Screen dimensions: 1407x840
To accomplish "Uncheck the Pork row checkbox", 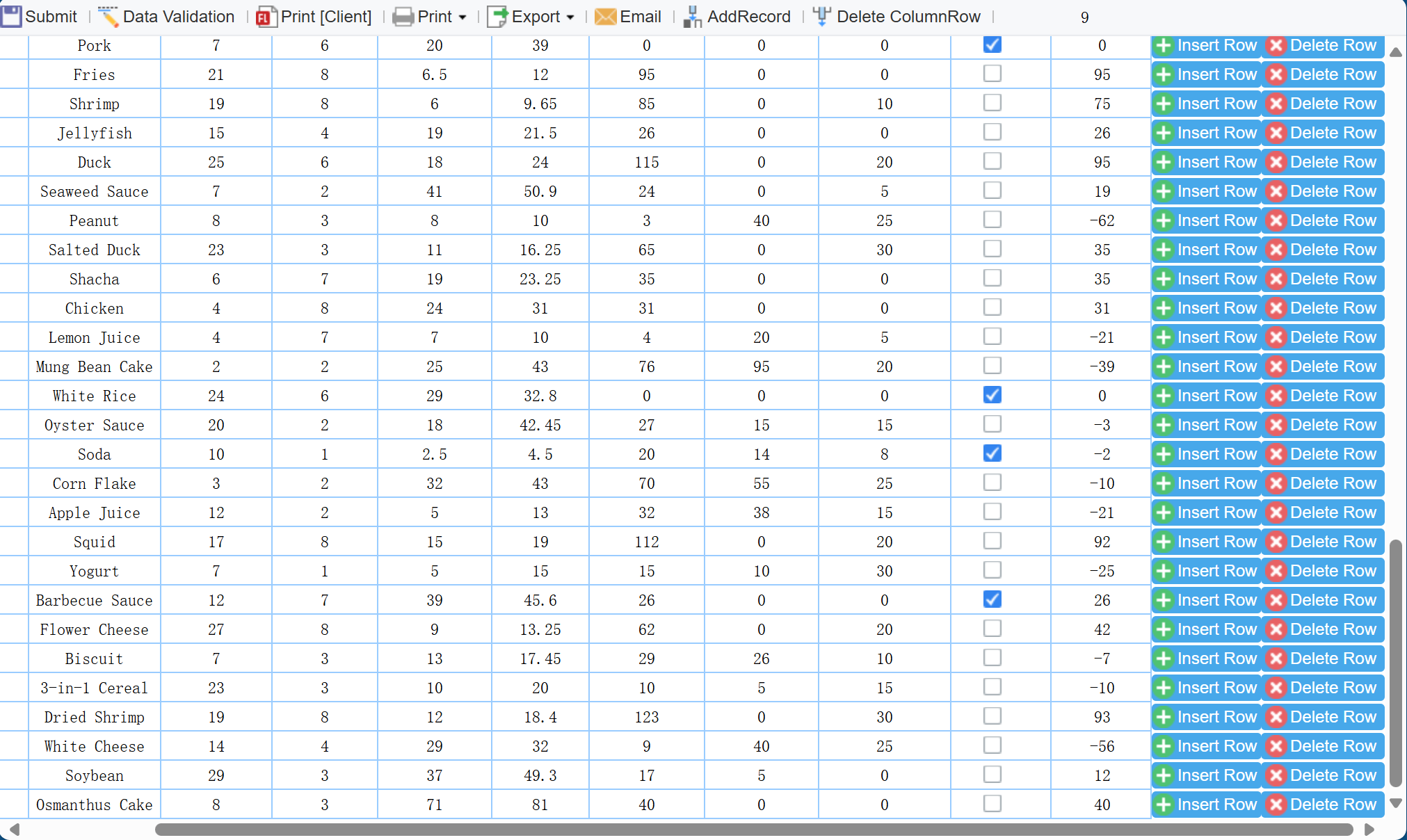I will click(992, 45).
